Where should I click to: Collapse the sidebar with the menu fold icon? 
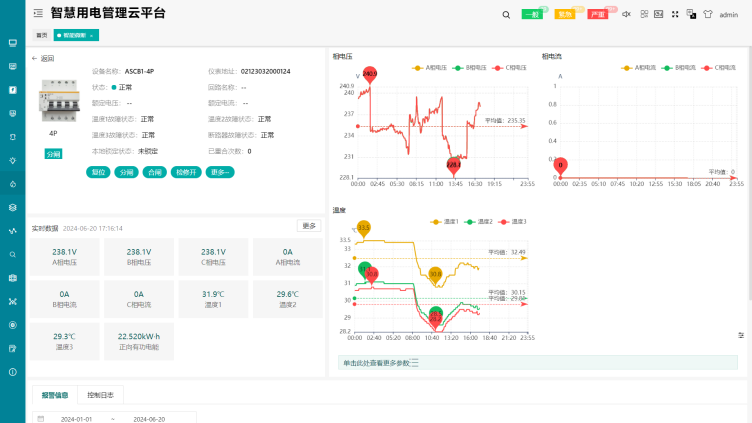pos(38,13)
